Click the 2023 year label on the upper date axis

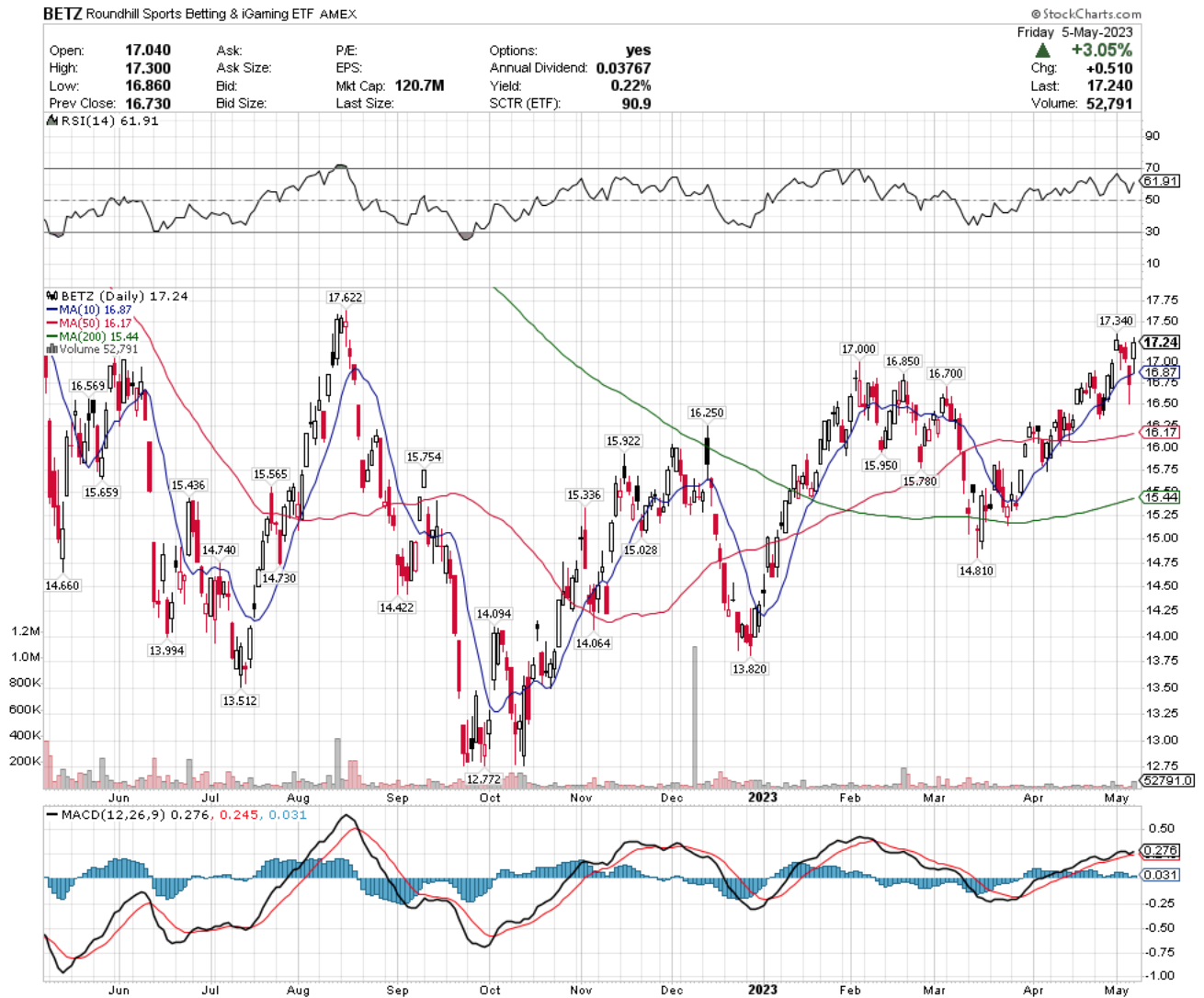[763, 798]
